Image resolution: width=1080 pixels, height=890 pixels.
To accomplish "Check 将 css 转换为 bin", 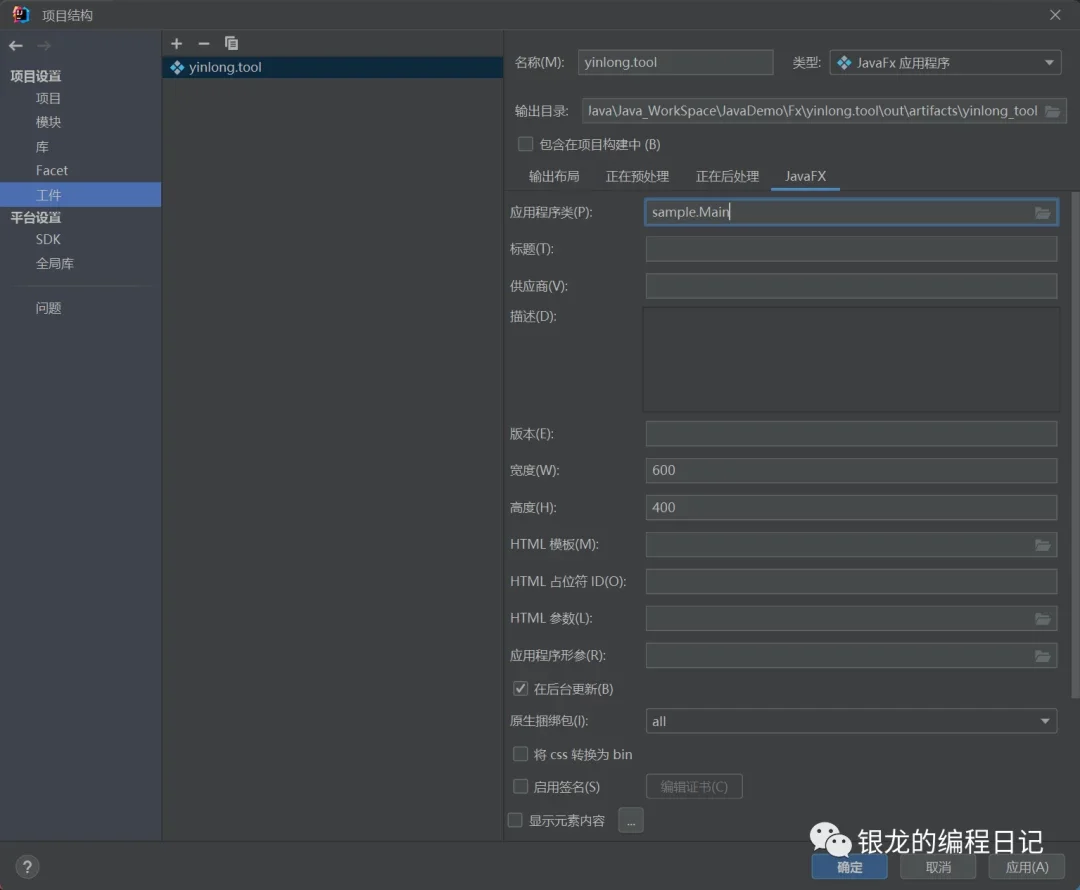I will pyautogui.click(x=520, y=754).
